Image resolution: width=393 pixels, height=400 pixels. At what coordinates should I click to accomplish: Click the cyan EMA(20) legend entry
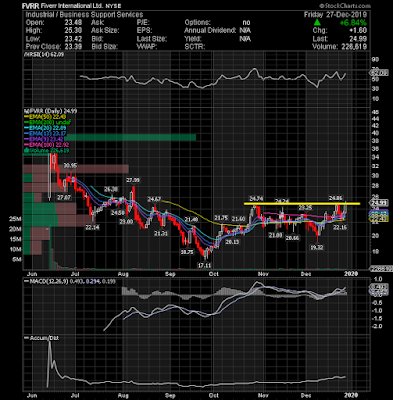tap(44, 128)
